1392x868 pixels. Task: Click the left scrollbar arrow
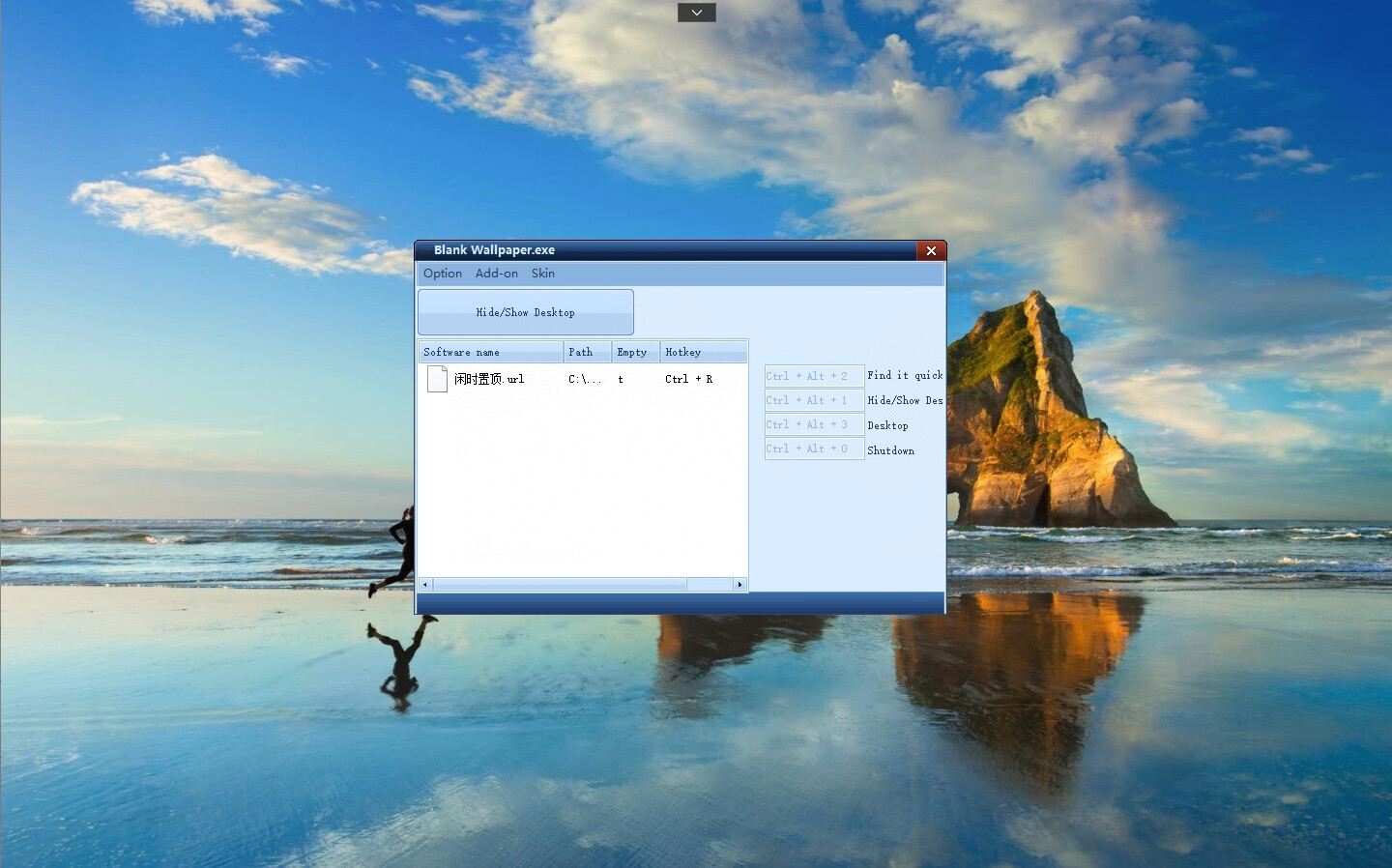pyautogui.click(x=424, y=584)
